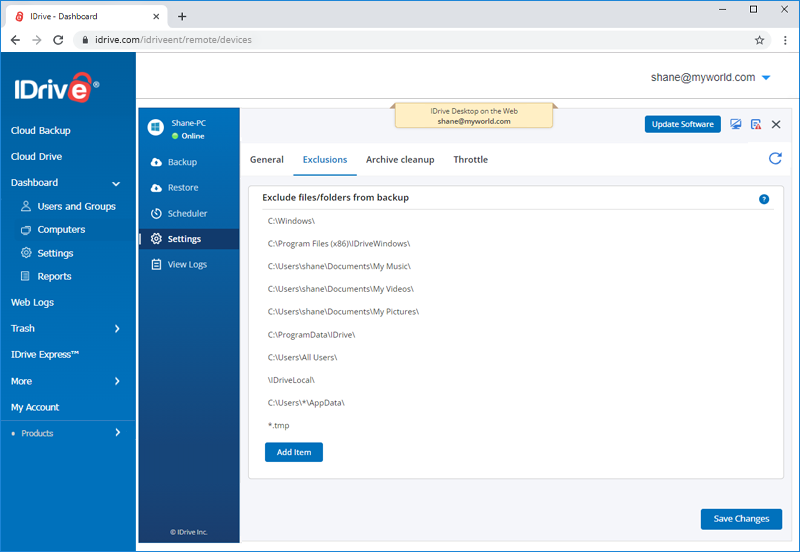Refresh the exclusions settings
This screenshot has height=552, width=800.
pos(775,159)
